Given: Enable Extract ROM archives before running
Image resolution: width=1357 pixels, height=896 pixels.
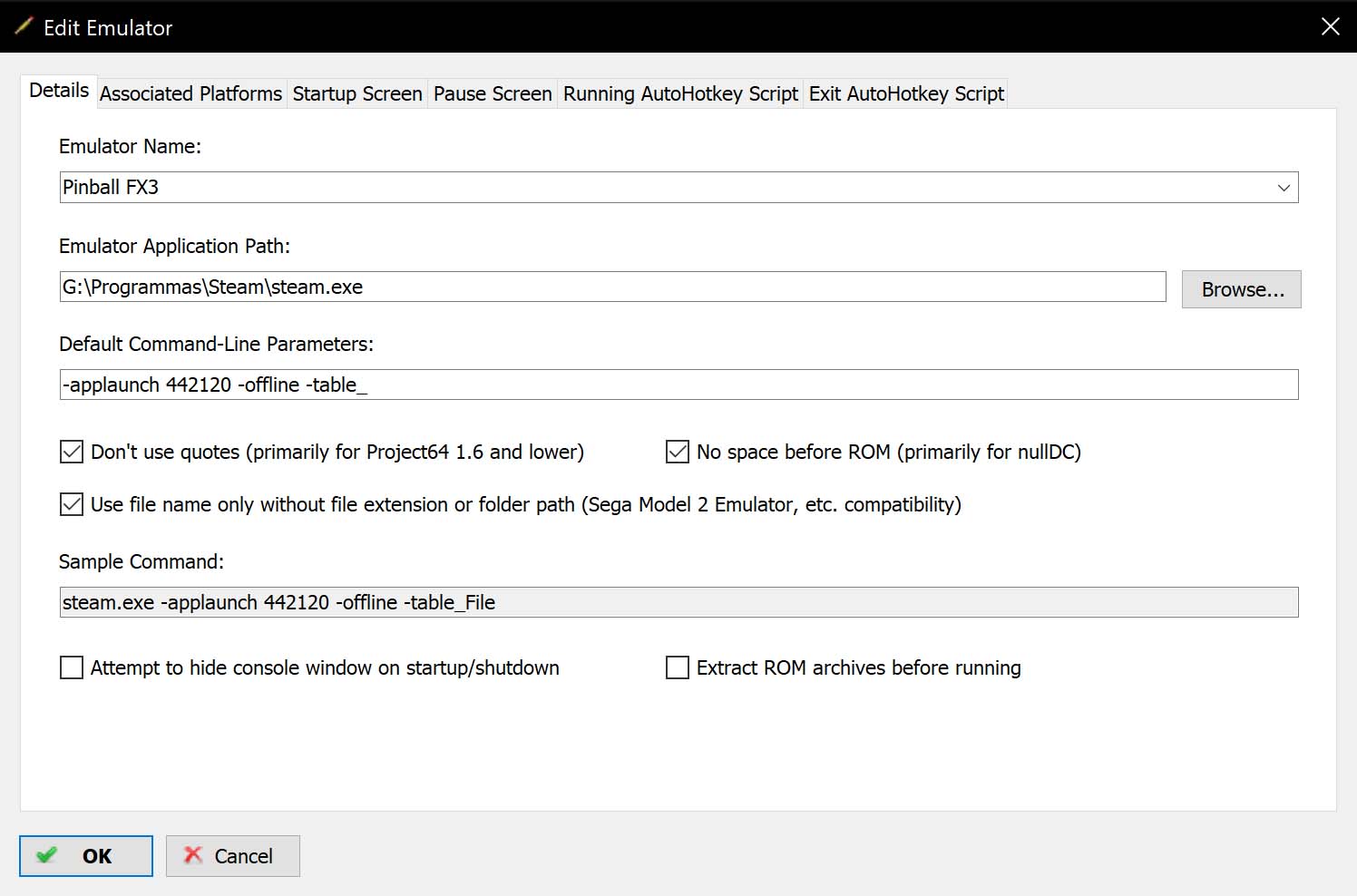Looking at the screenshot, I should tap(678, 667).
